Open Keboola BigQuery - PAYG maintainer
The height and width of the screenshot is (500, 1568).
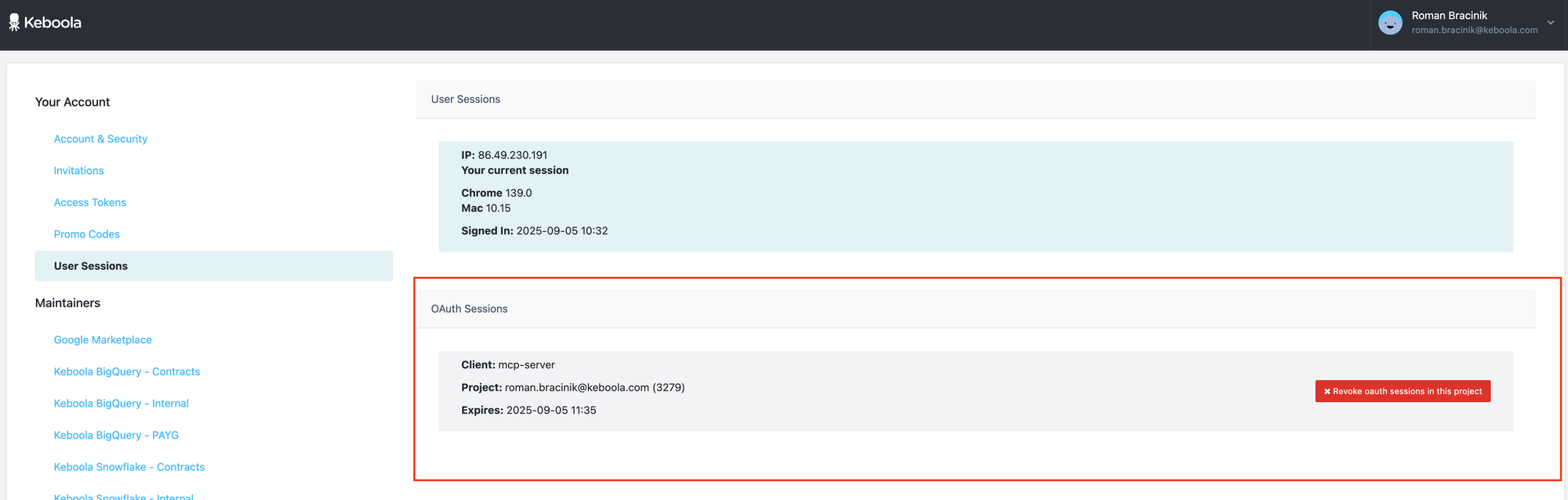tap(116, 435)
